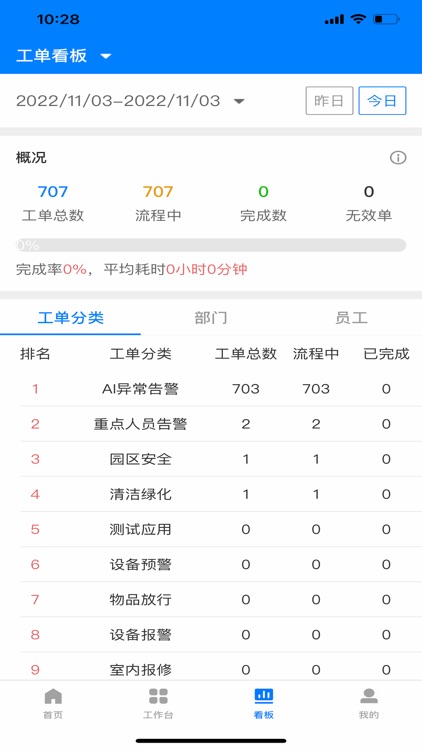Open the info icon beside 概况
The width and height of the screenshot is (422, 750).
click(398, 157)
